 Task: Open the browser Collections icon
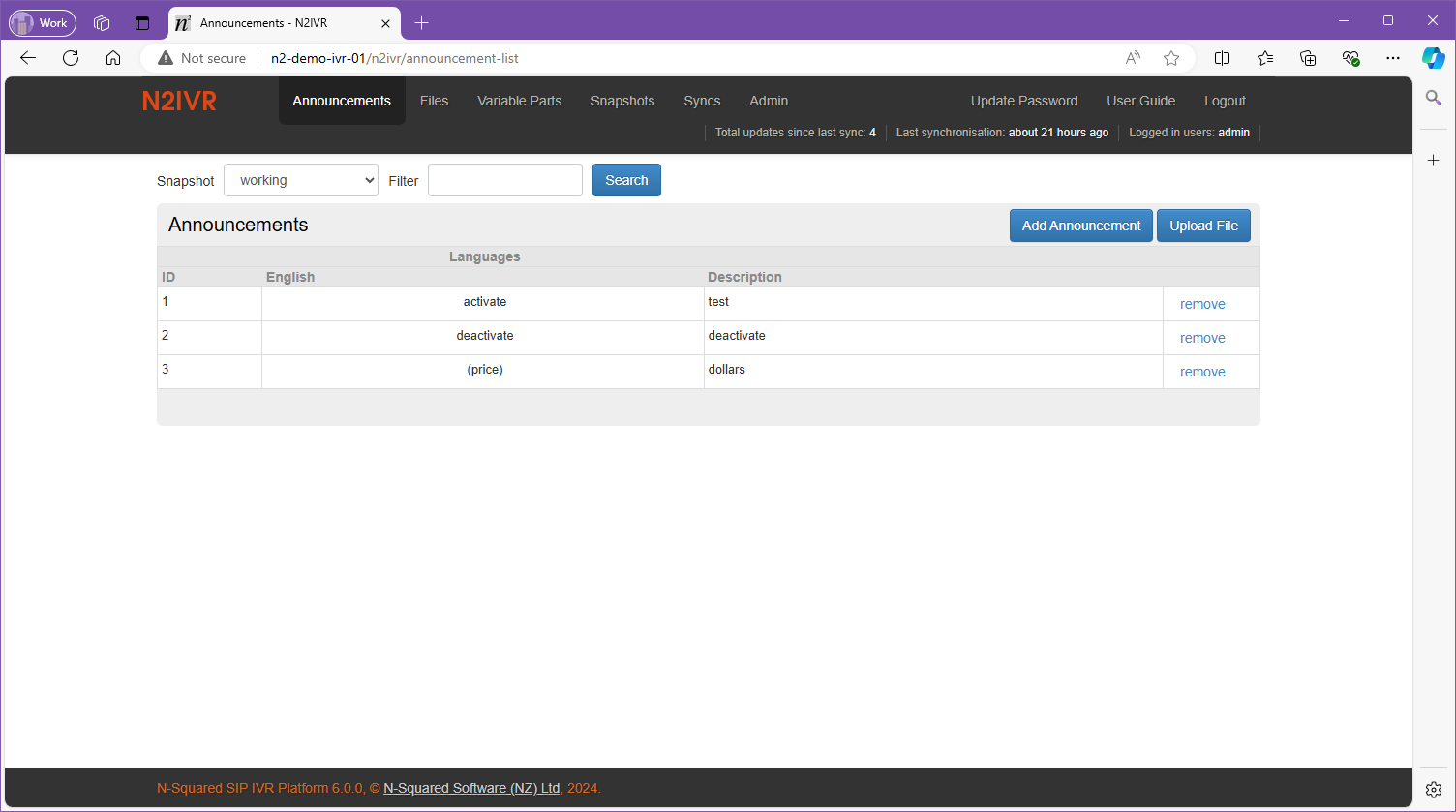[1308, 58]
